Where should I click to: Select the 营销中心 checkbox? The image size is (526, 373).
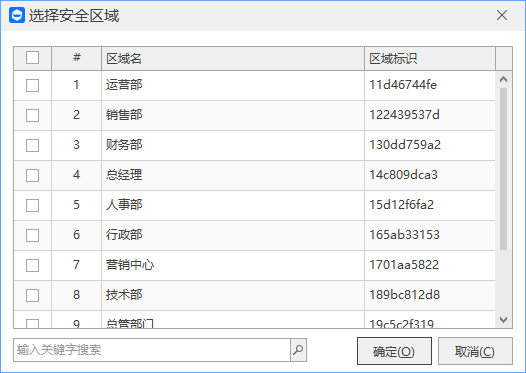(33, 265)
